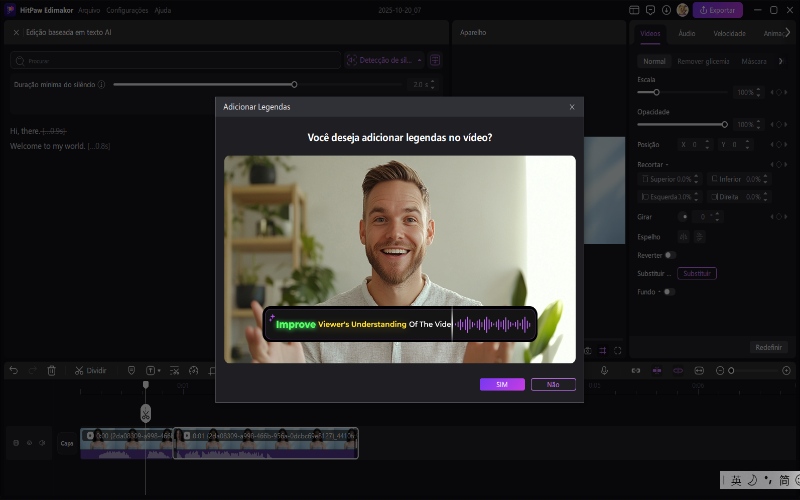Viewport: 800px width, 500px height.
Task: Reset properties with the Redefinir button
Action: (x=768, y=347)
